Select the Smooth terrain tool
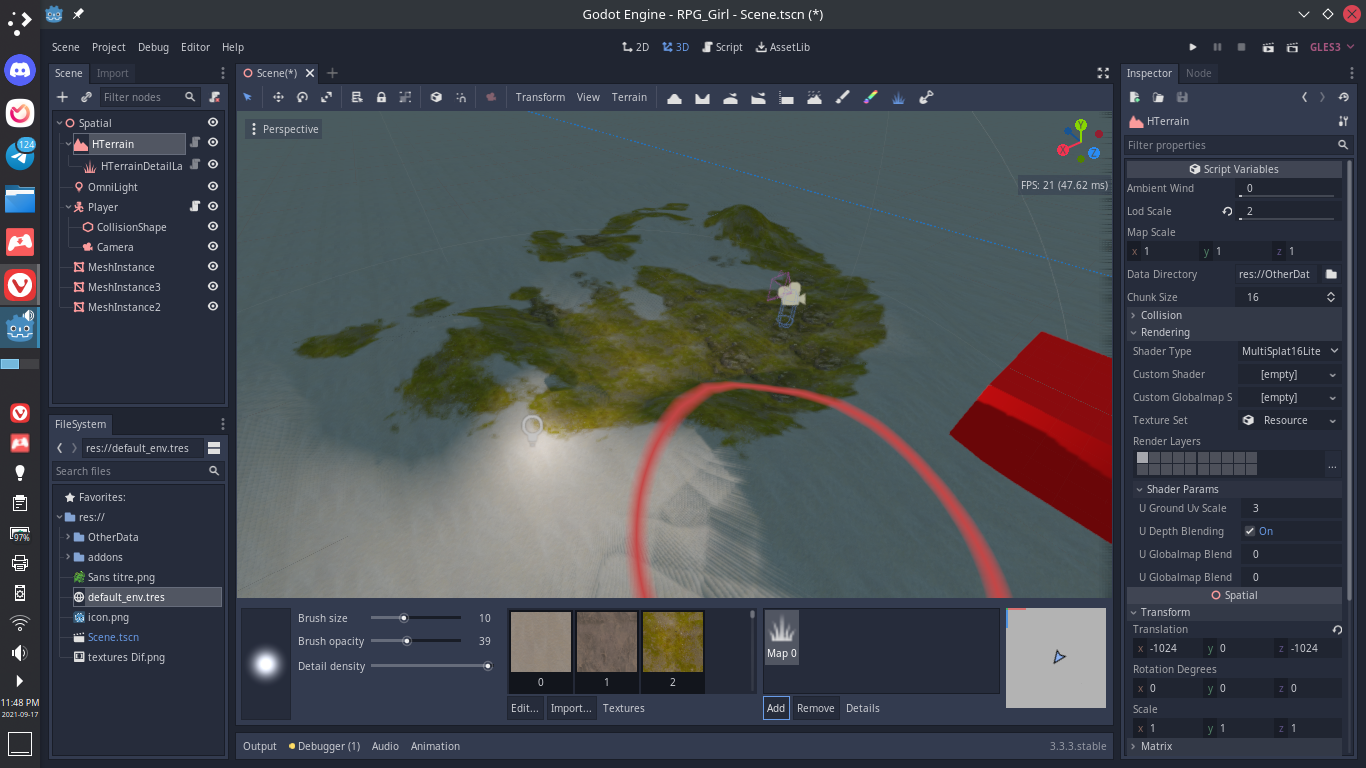 click(x=730, y=97)
